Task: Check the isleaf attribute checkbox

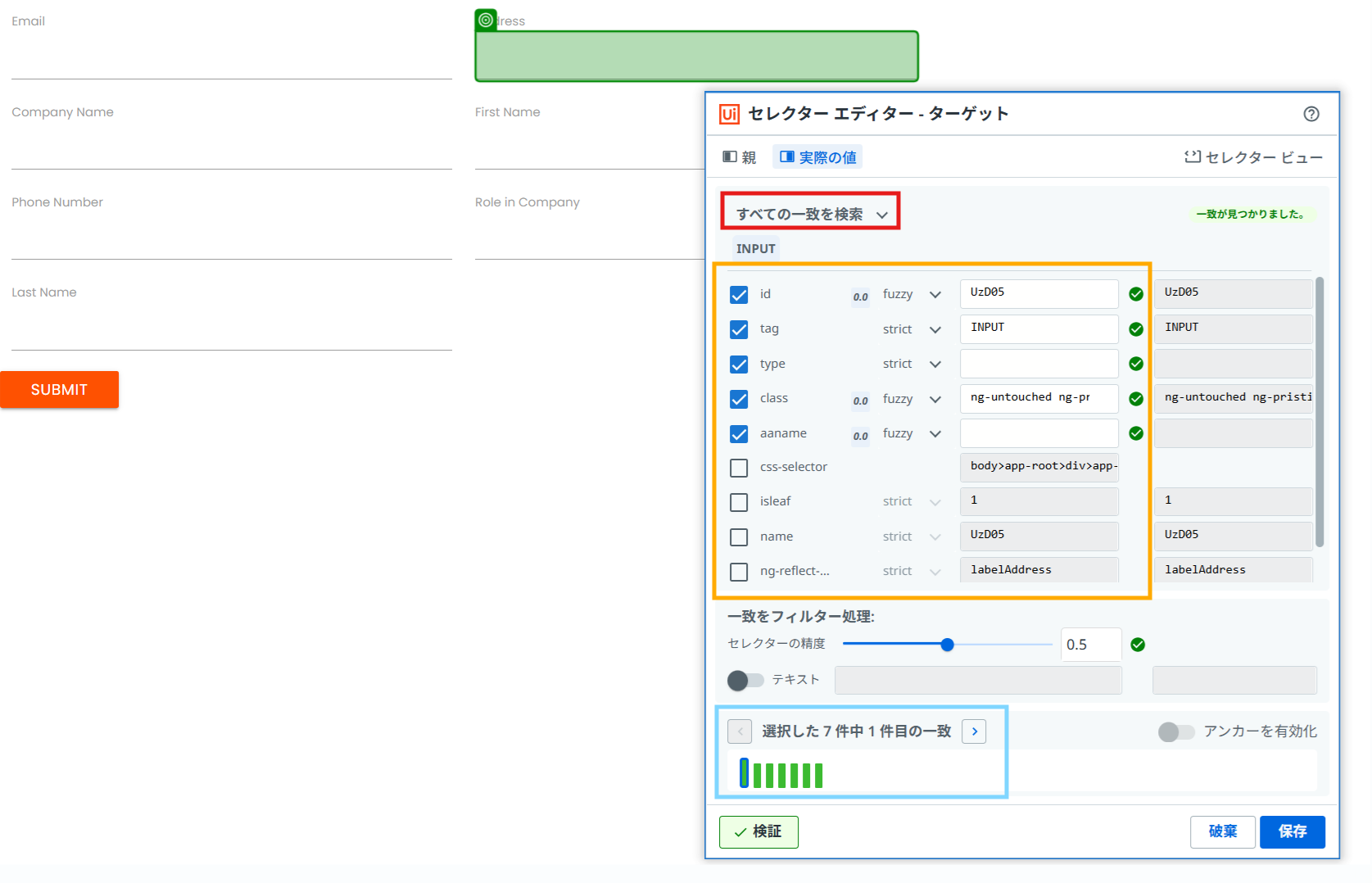Action: pos(739,502)
